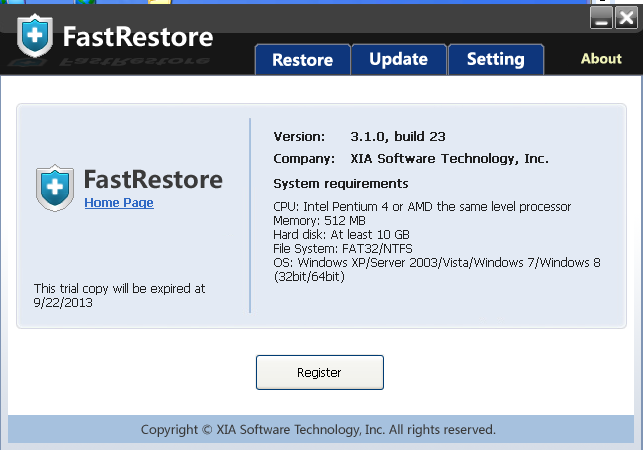
Task: Click the large FastRestore name in info panel
Action: [x=153, y=180]
